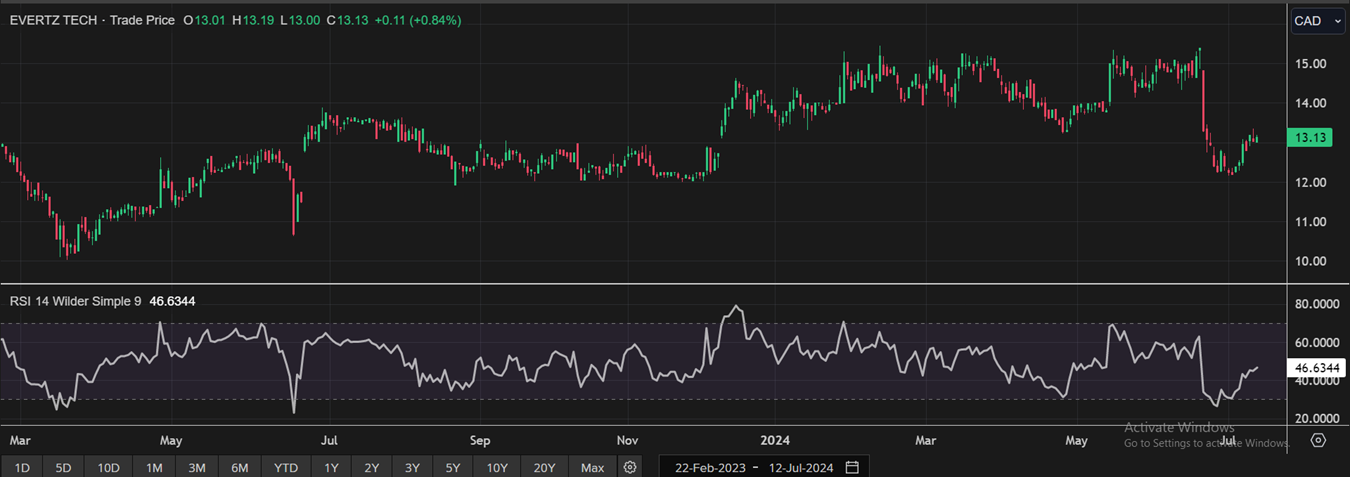
Task: Click the RSI 14 Wilder indicator label
Action: 75,299
